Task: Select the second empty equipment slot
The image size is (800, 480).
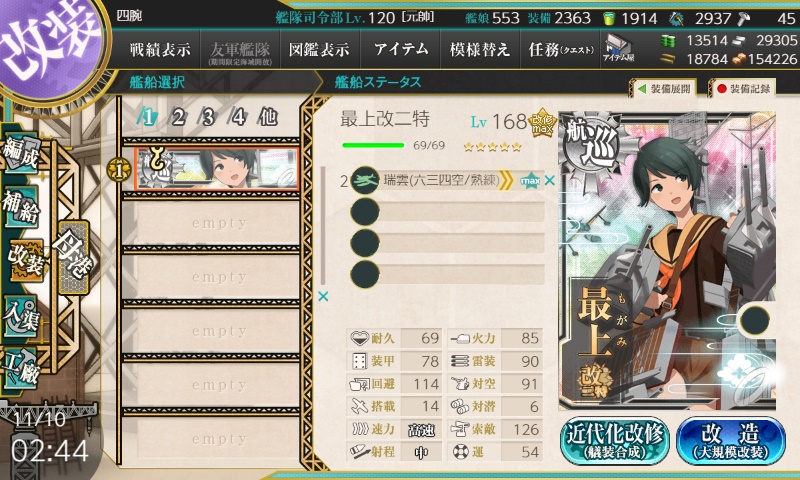Action: (447, 242)
